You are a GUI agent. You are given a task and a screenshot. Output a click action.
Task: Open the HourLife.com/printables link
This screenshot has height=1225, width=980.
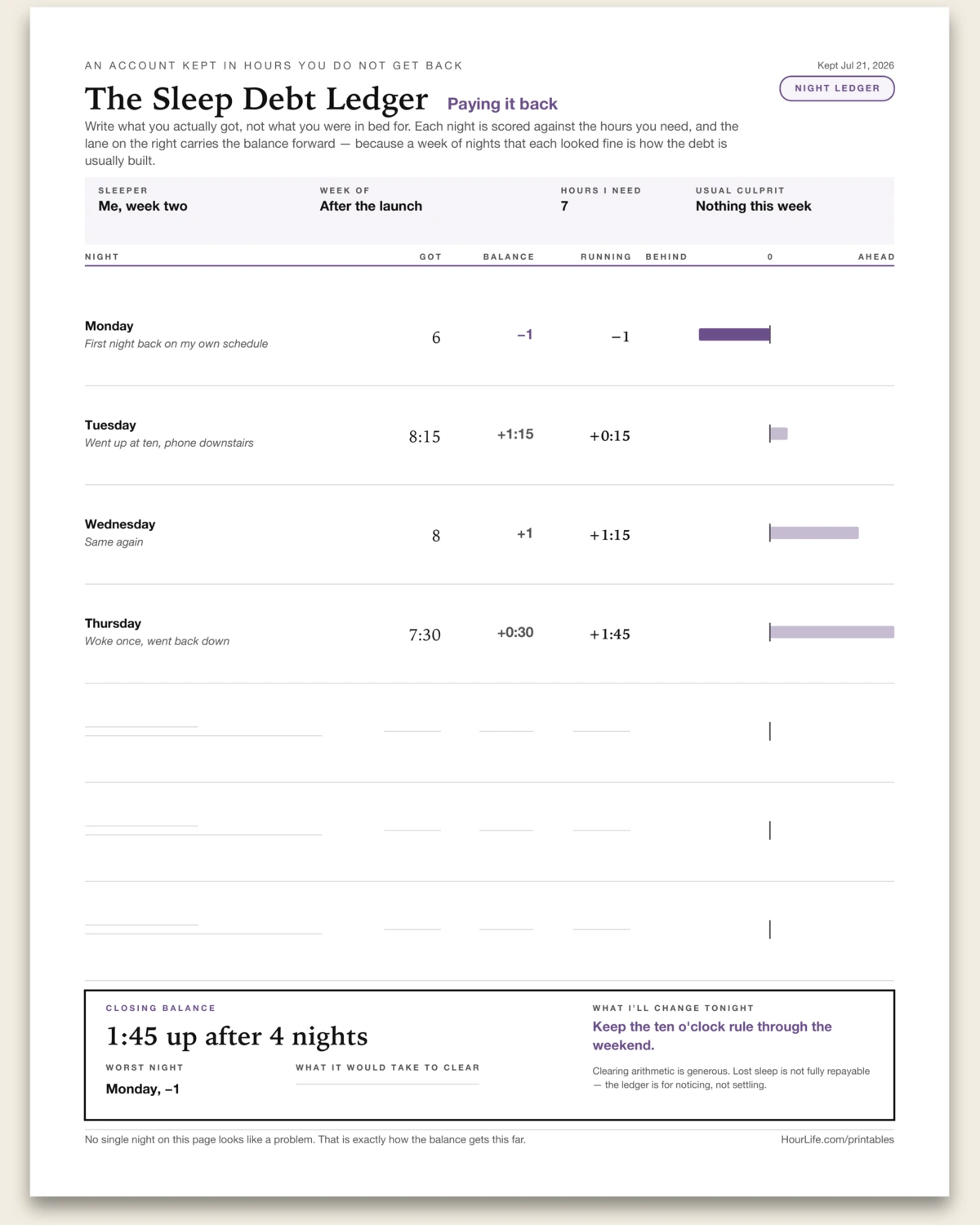click(837, 1139)
